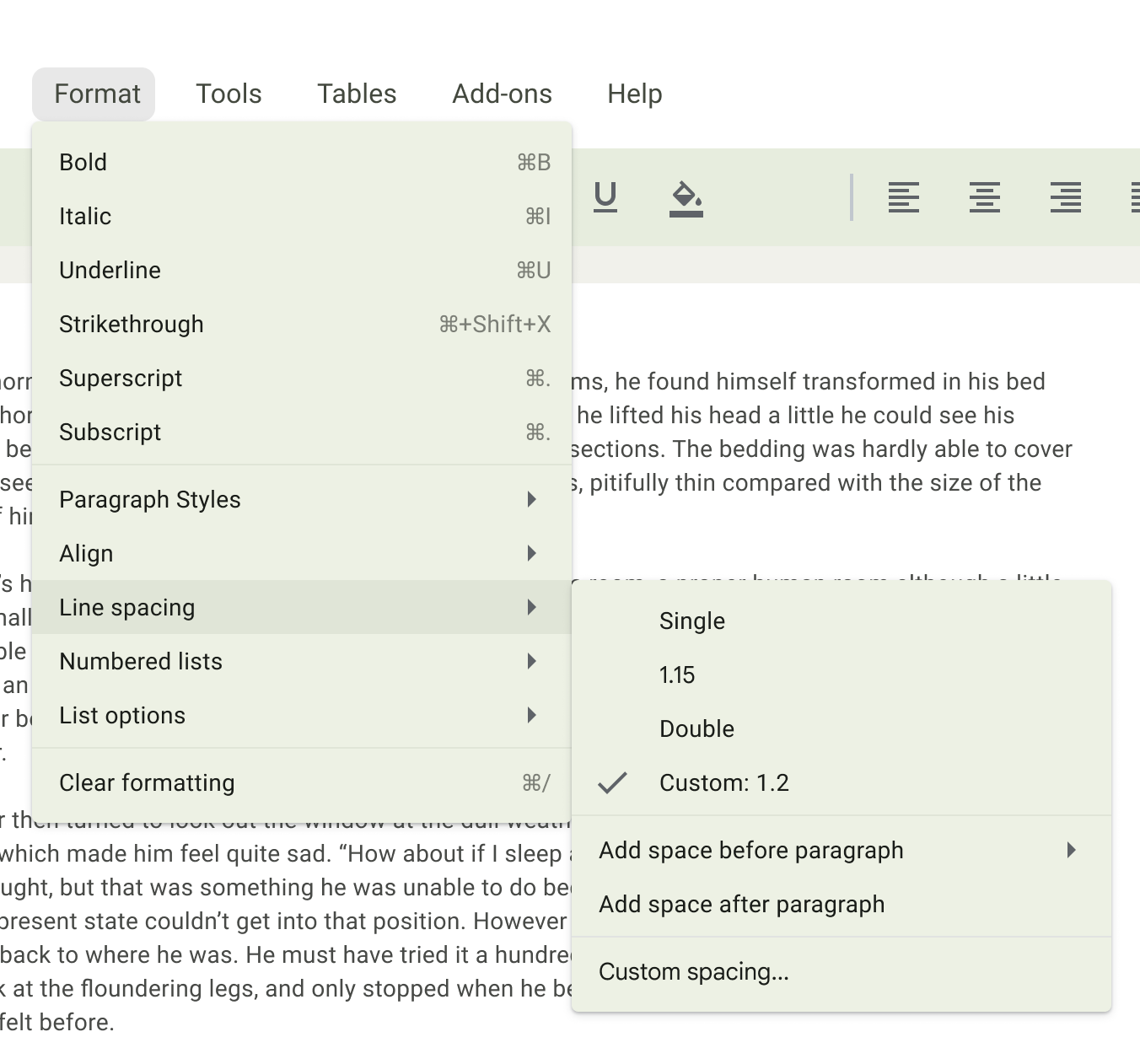The height and width of the screenshot is (1064, 1140).
Task: Select Single line spacing
Action: click(692, 621)
